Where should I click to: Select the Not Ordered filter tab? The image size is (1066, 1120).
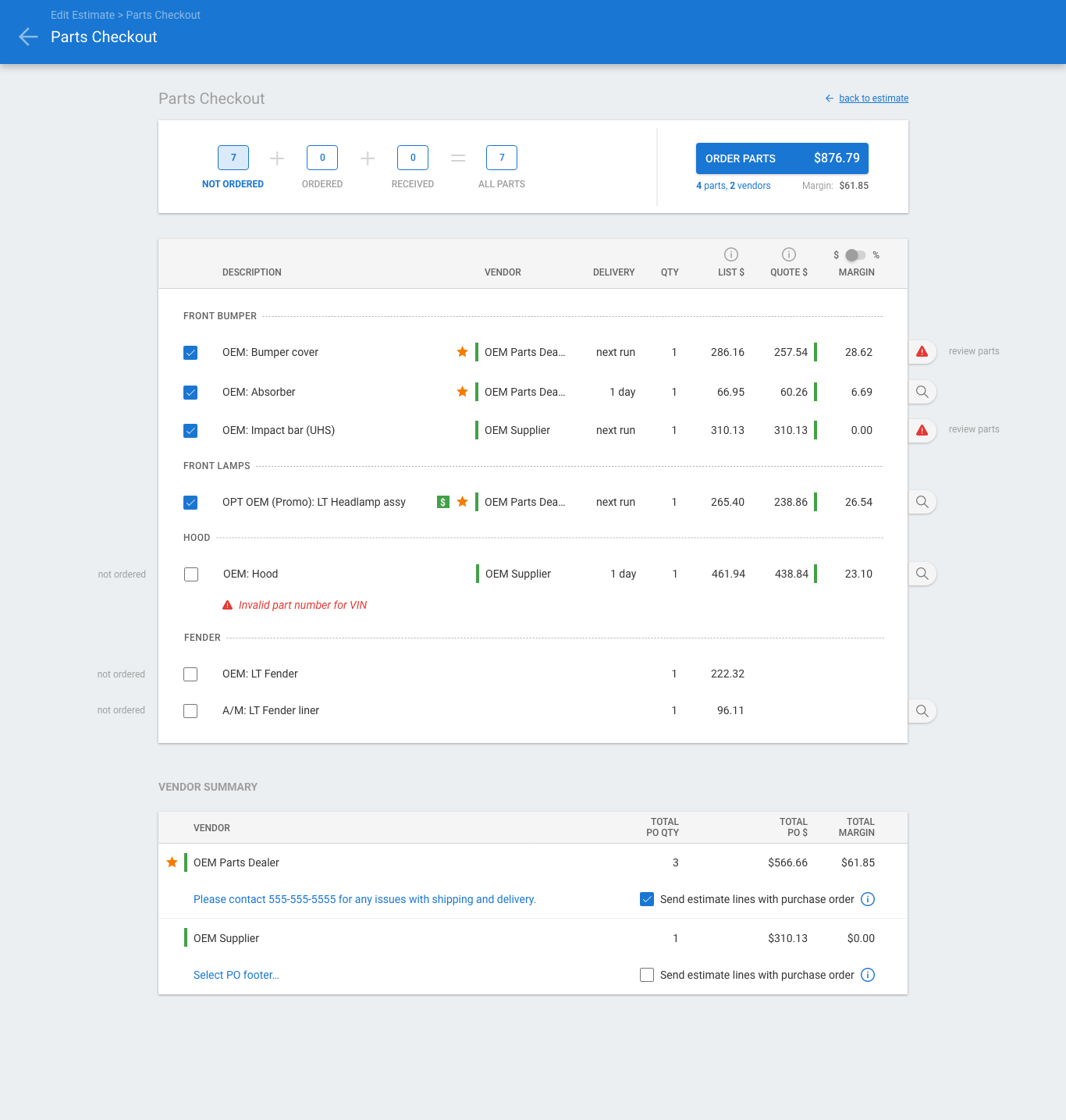point(233,158)
